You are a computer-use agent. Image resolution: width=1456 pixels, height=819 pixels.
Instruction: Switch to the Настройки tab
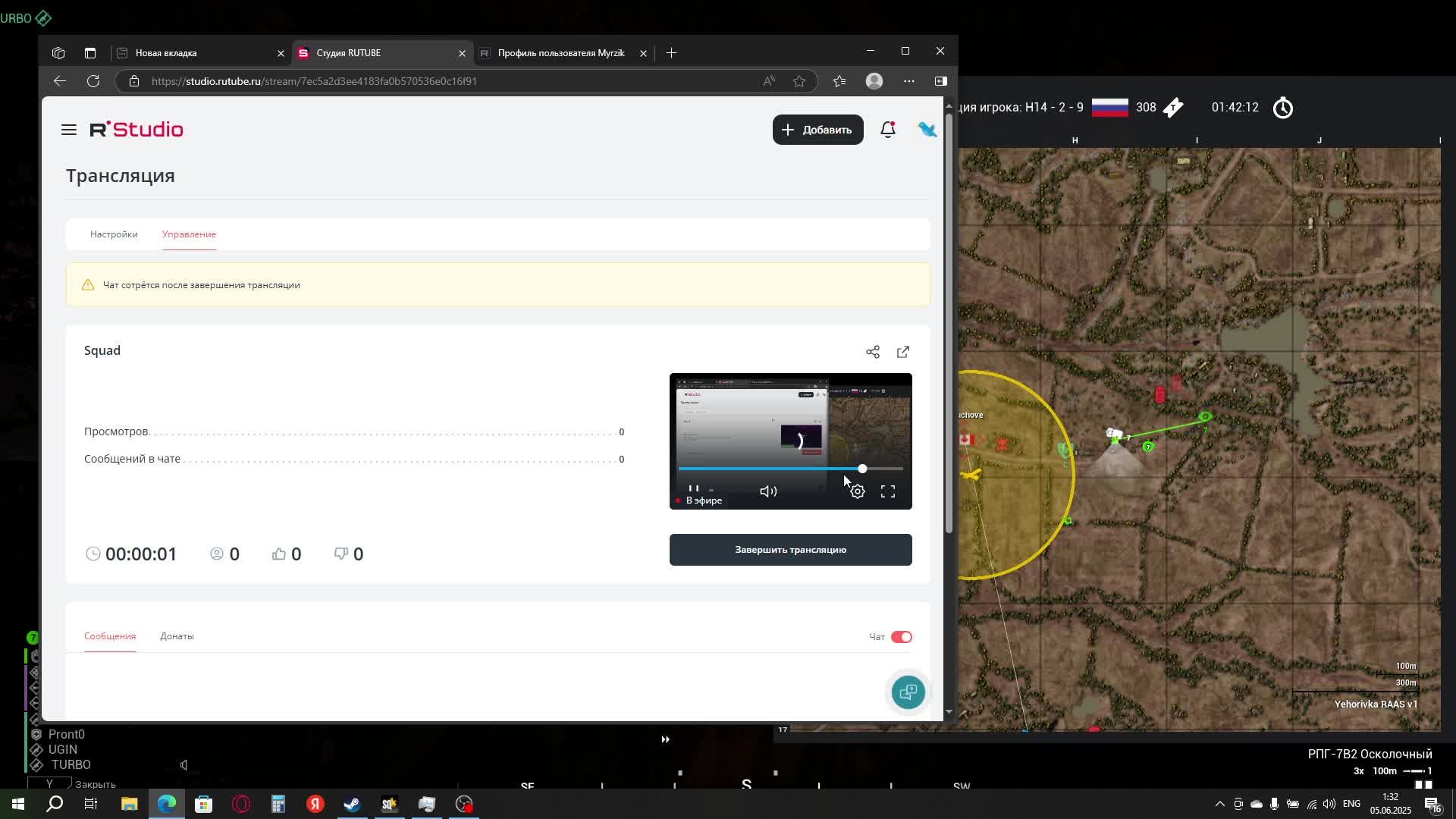coord(114,234)
